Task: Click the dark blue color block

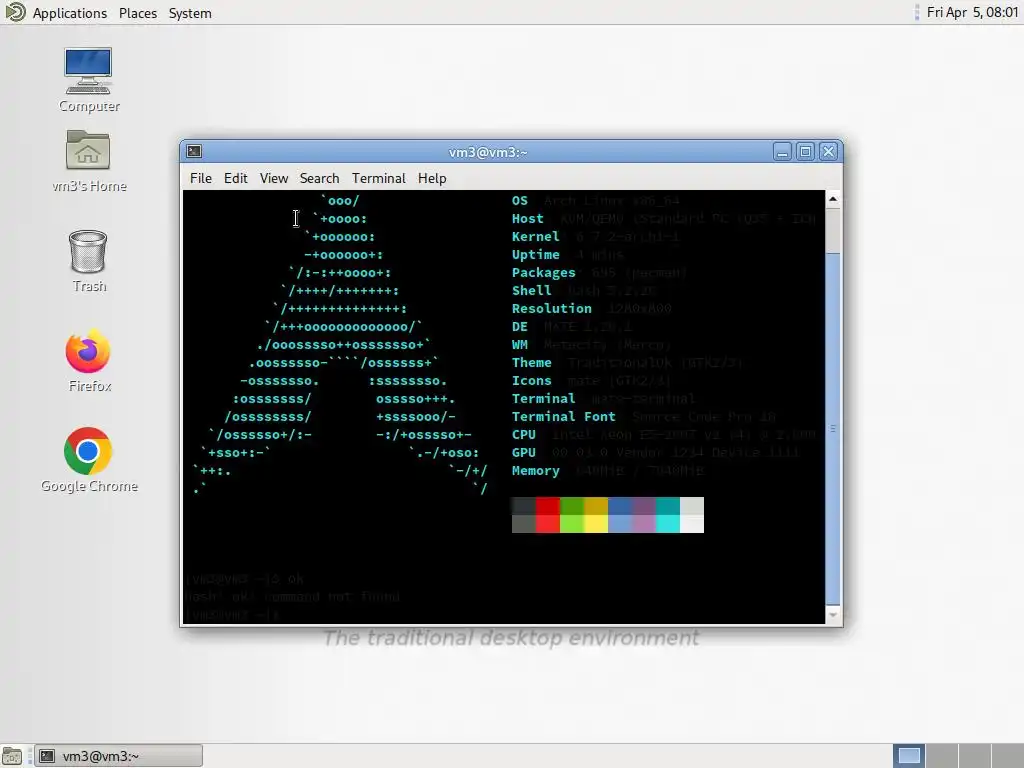Action: click(x=620, y=506)
